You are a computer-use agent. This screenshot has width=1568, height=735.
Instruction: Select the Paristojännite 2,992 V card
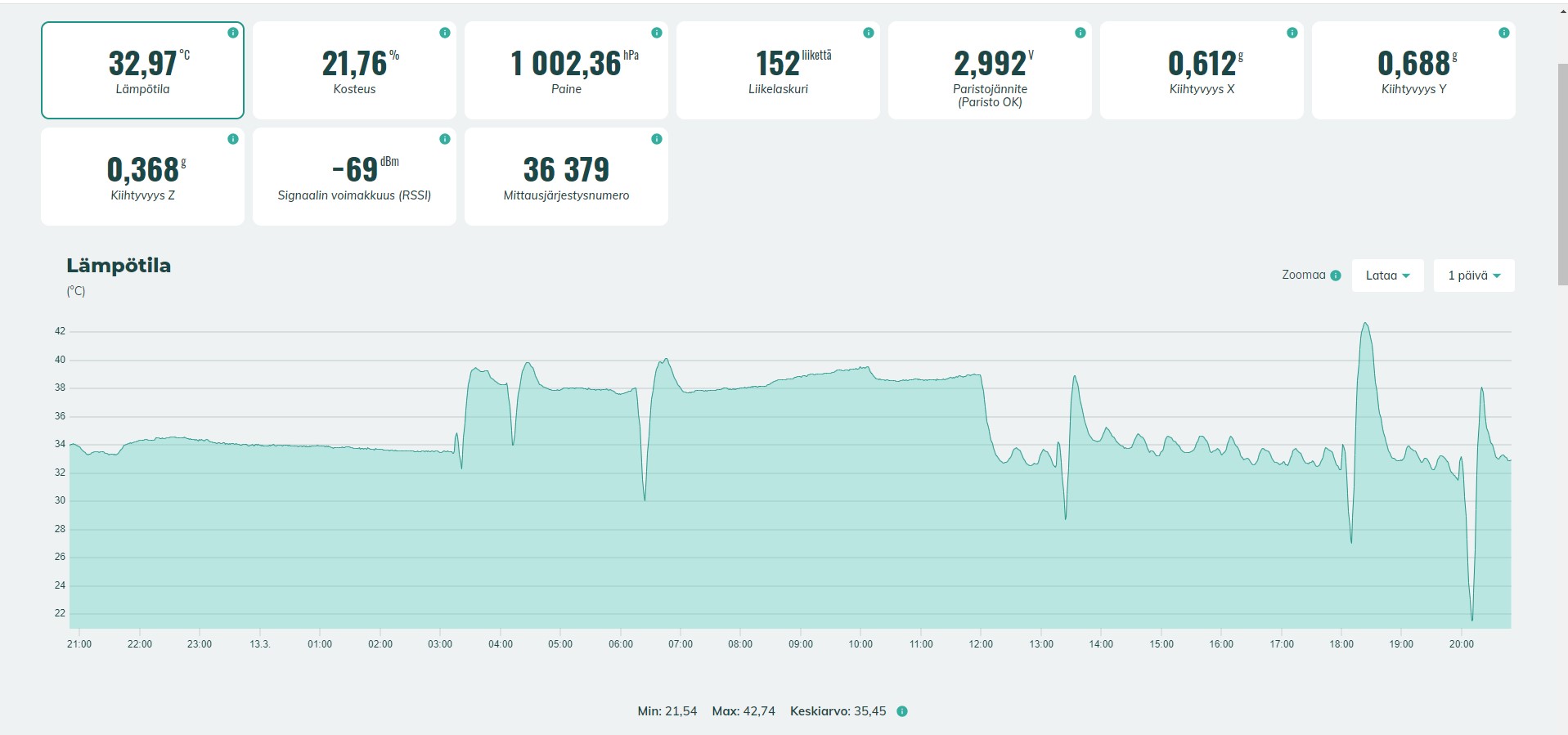[x=990, y=70]
